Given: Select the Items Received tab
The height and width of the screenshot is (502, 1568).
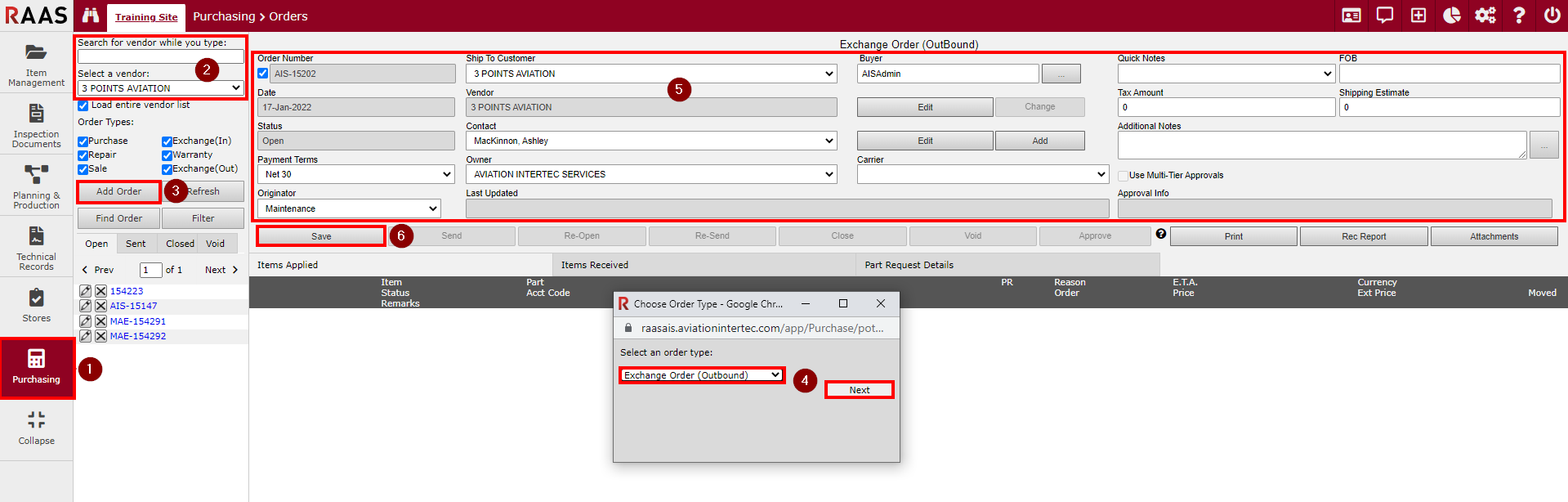Looking at the screenshot, I should (x=594, y=265).
